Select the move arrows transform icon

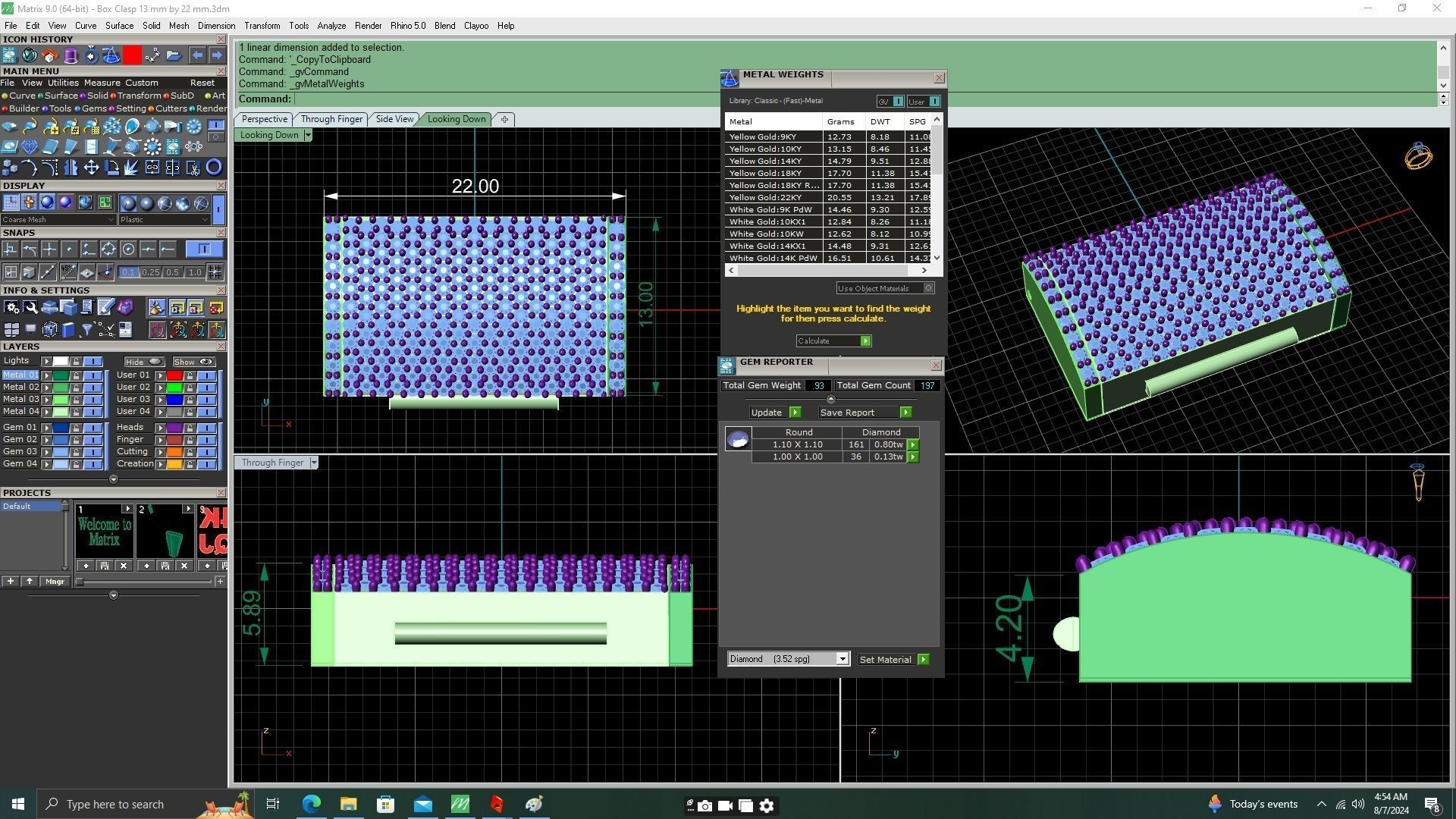pos(91,168)
